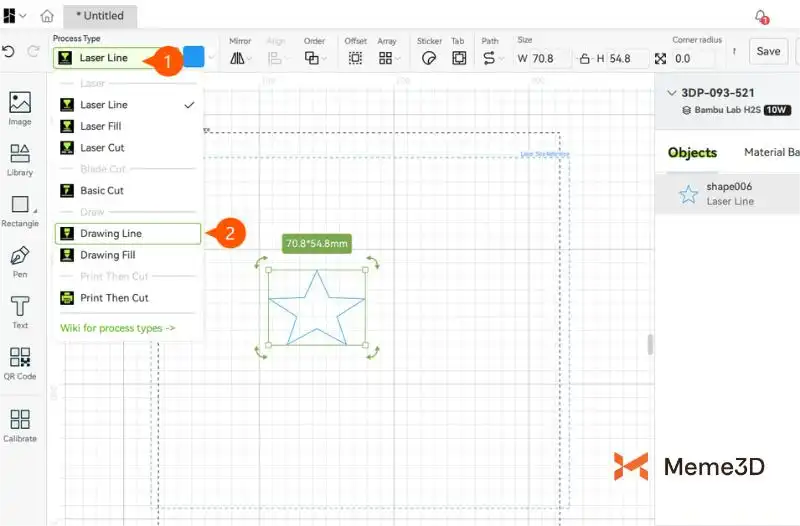Click the Mirror toolbar icon
The height and width of the screenshot is (526, 800).
coord(239,58)
